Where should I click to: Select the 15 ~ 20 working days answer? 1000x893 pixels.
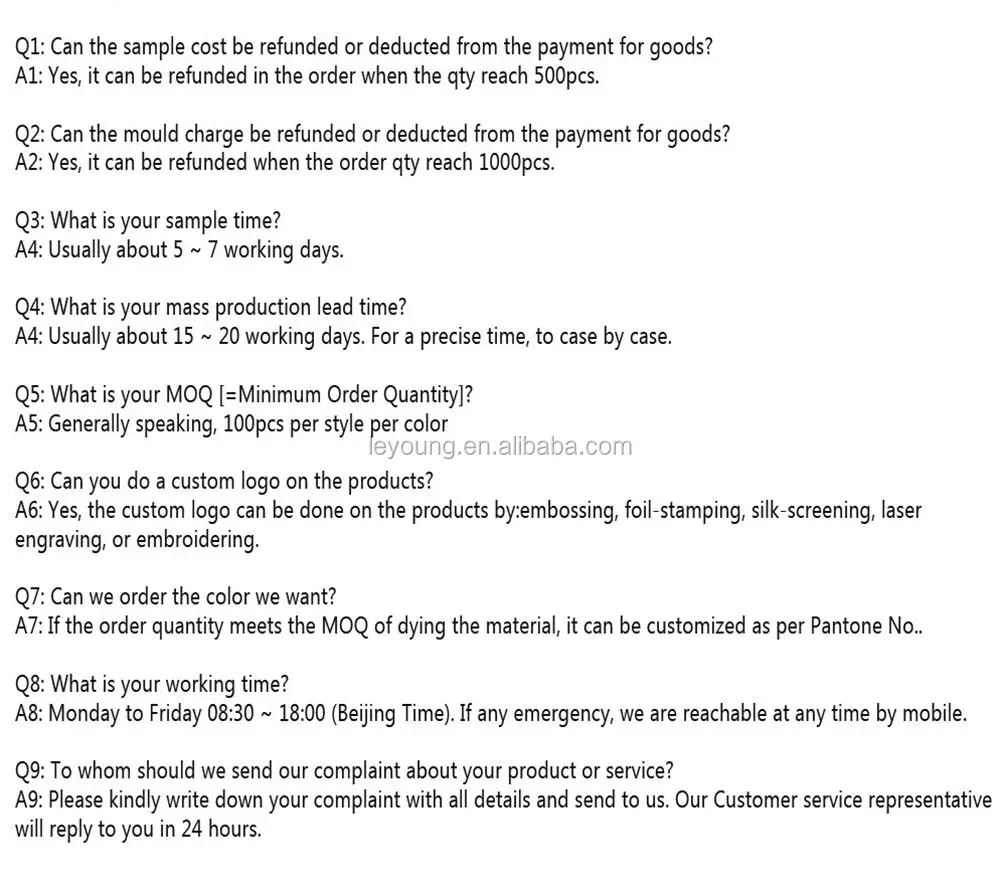[x=343, y=336]
